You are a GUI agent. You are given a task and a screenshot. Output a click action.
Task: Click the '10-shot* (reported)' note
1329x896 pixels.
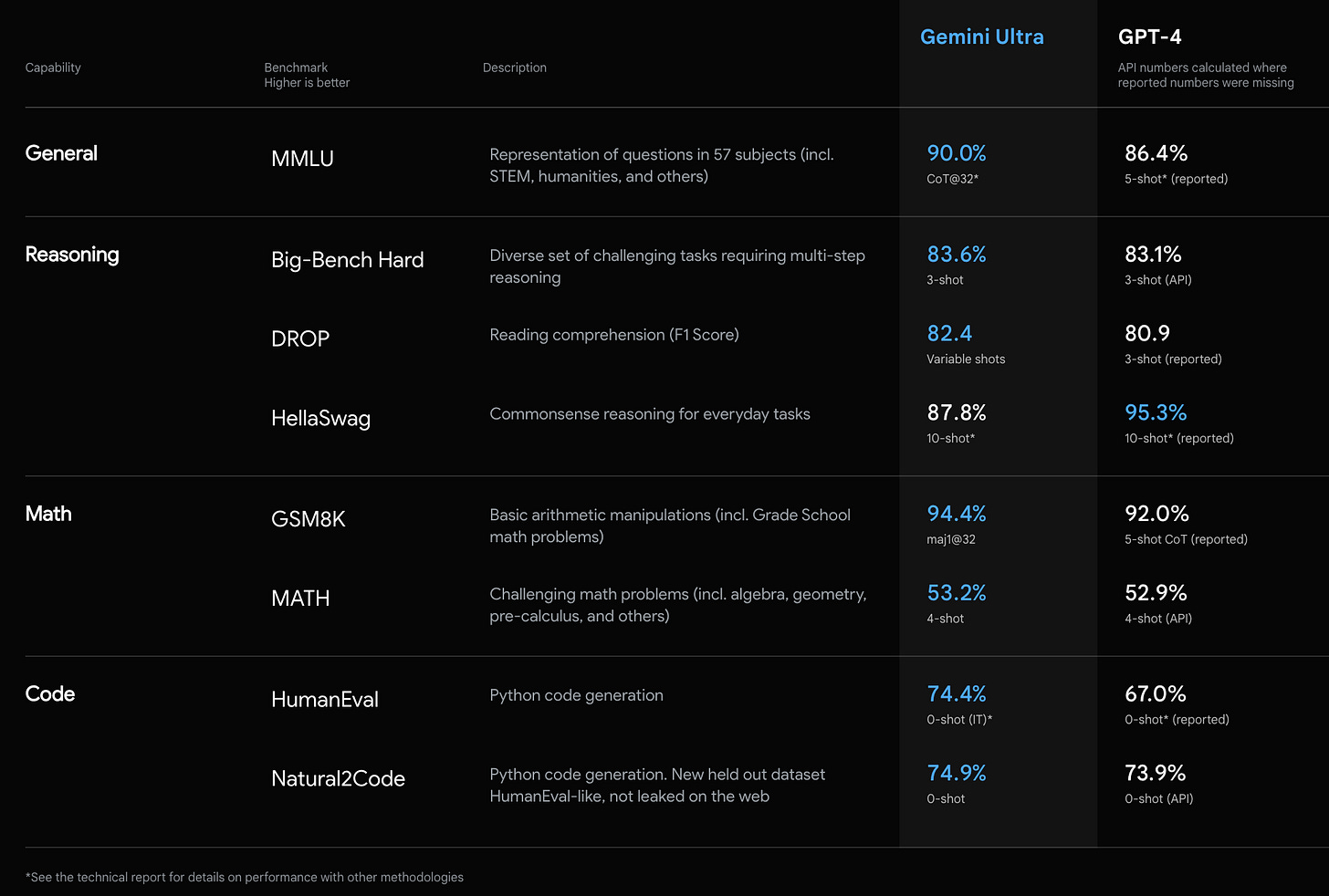(1179, 439)
